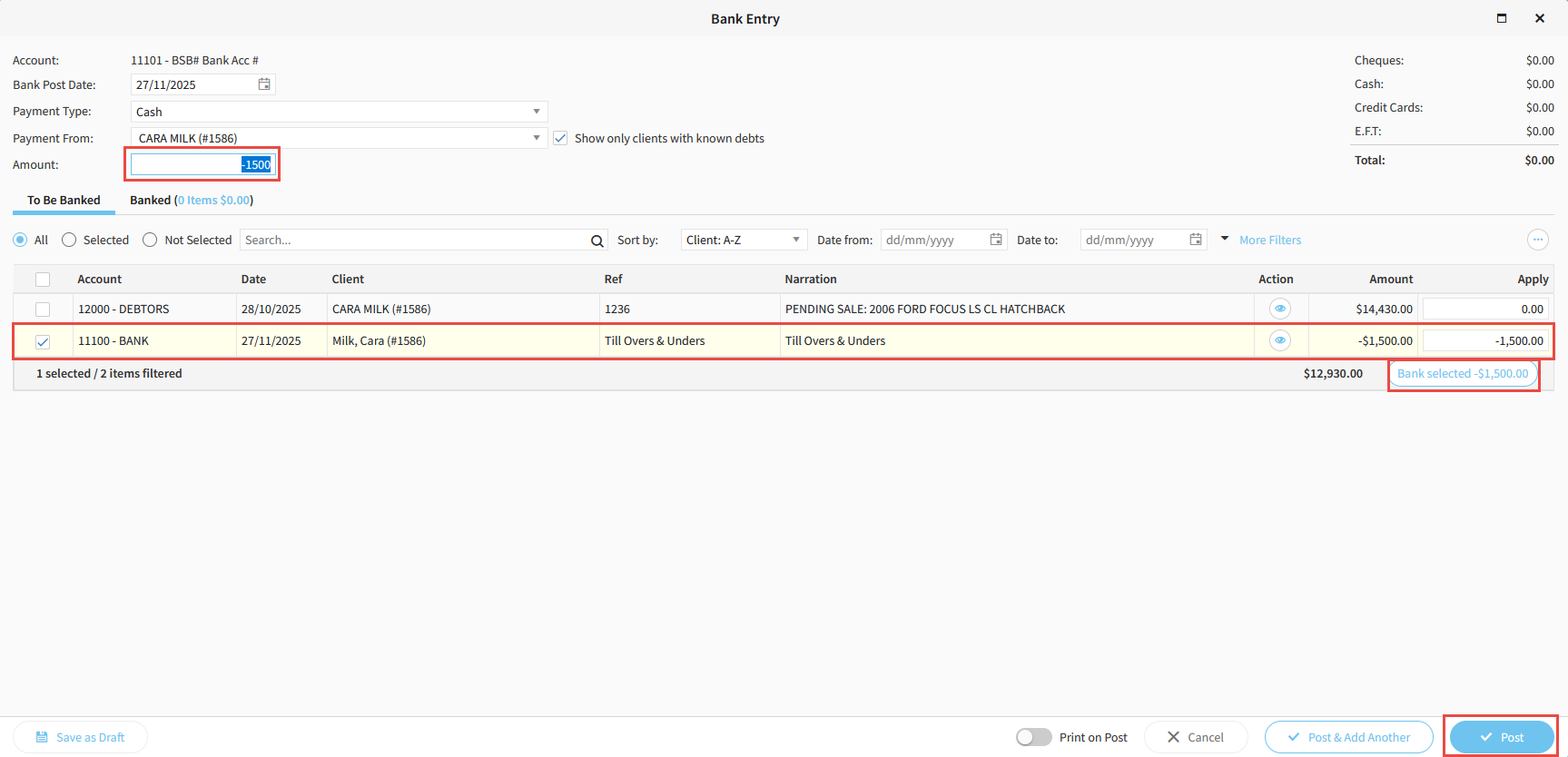
Task: Switch to the Banked tab
Action: click(191, 200)
